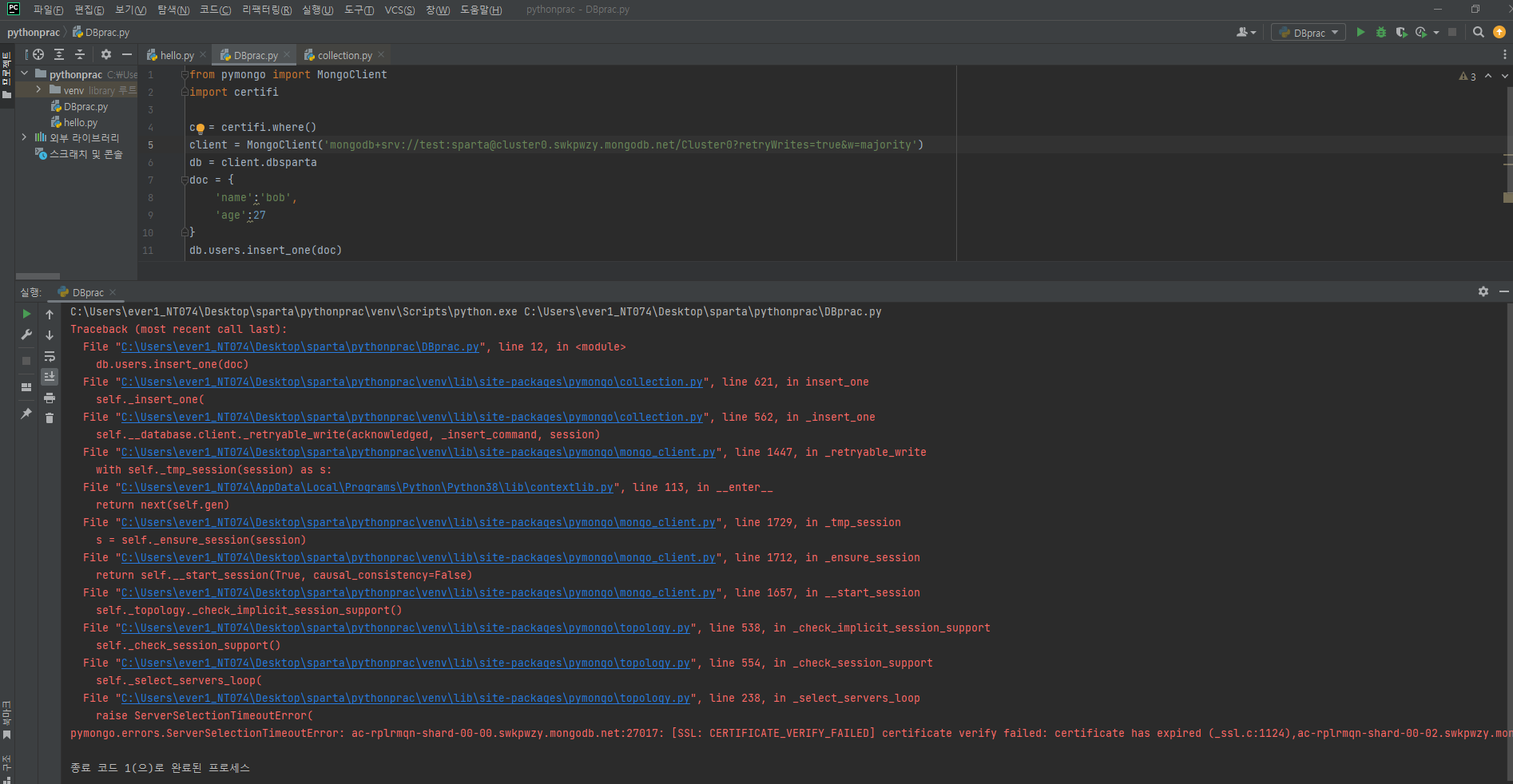
Task: Open run configuration wrench icon
Action: [x=26, y=335]
